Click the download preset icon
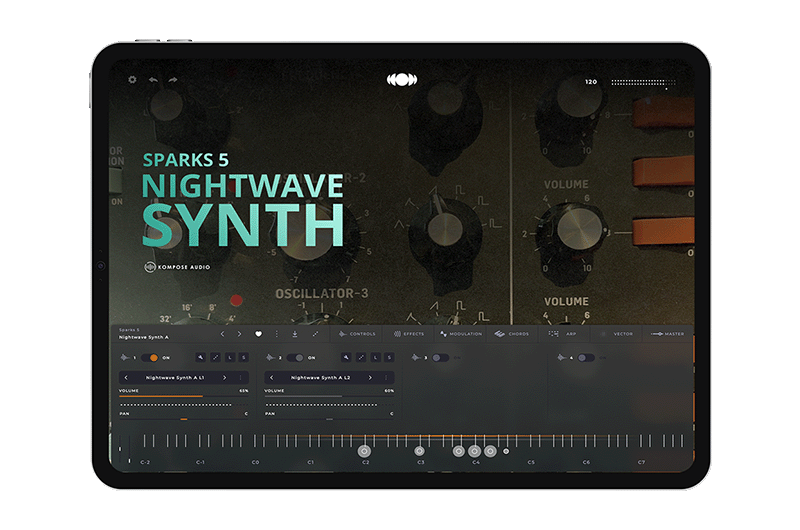This screenshot has width=800, height=530. [295, 334]
